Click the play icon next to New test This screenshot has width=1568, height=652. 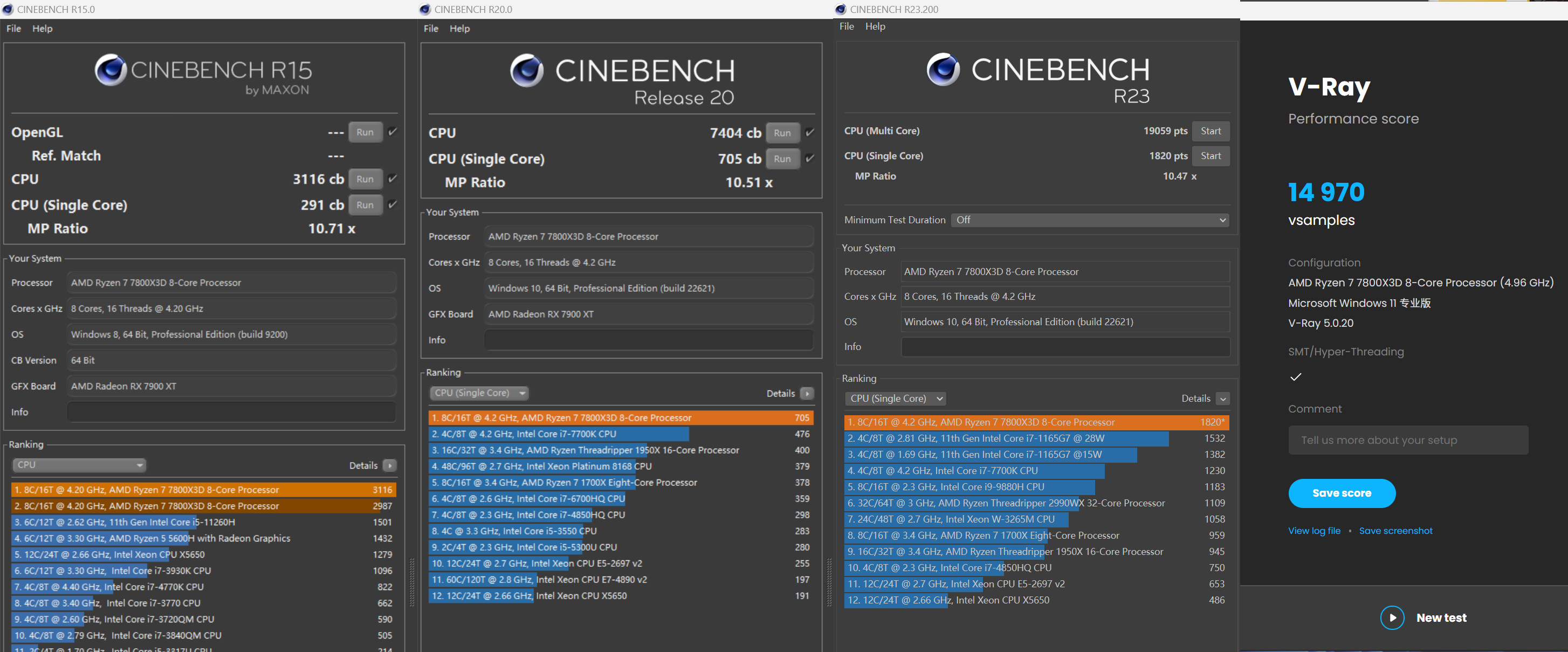1392,617
